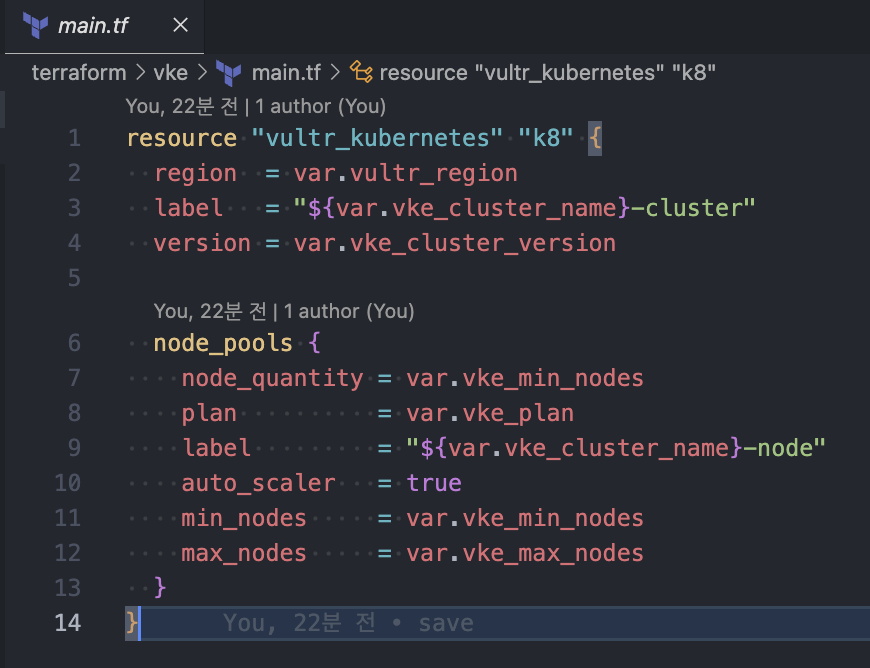Click var.vke_min_nodes on line 7
870x668 pixels.
coord(525,378)
